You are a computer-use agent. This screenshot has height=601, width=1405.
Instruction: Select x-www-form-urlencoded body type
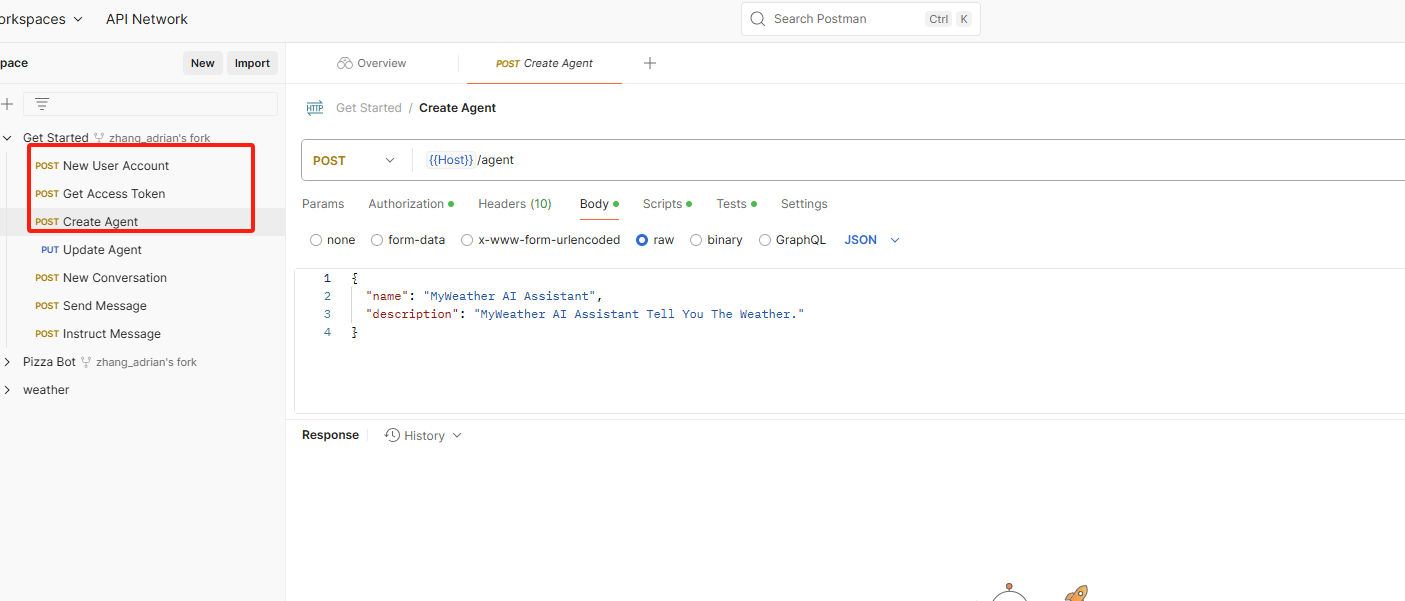tap(467, 240)
